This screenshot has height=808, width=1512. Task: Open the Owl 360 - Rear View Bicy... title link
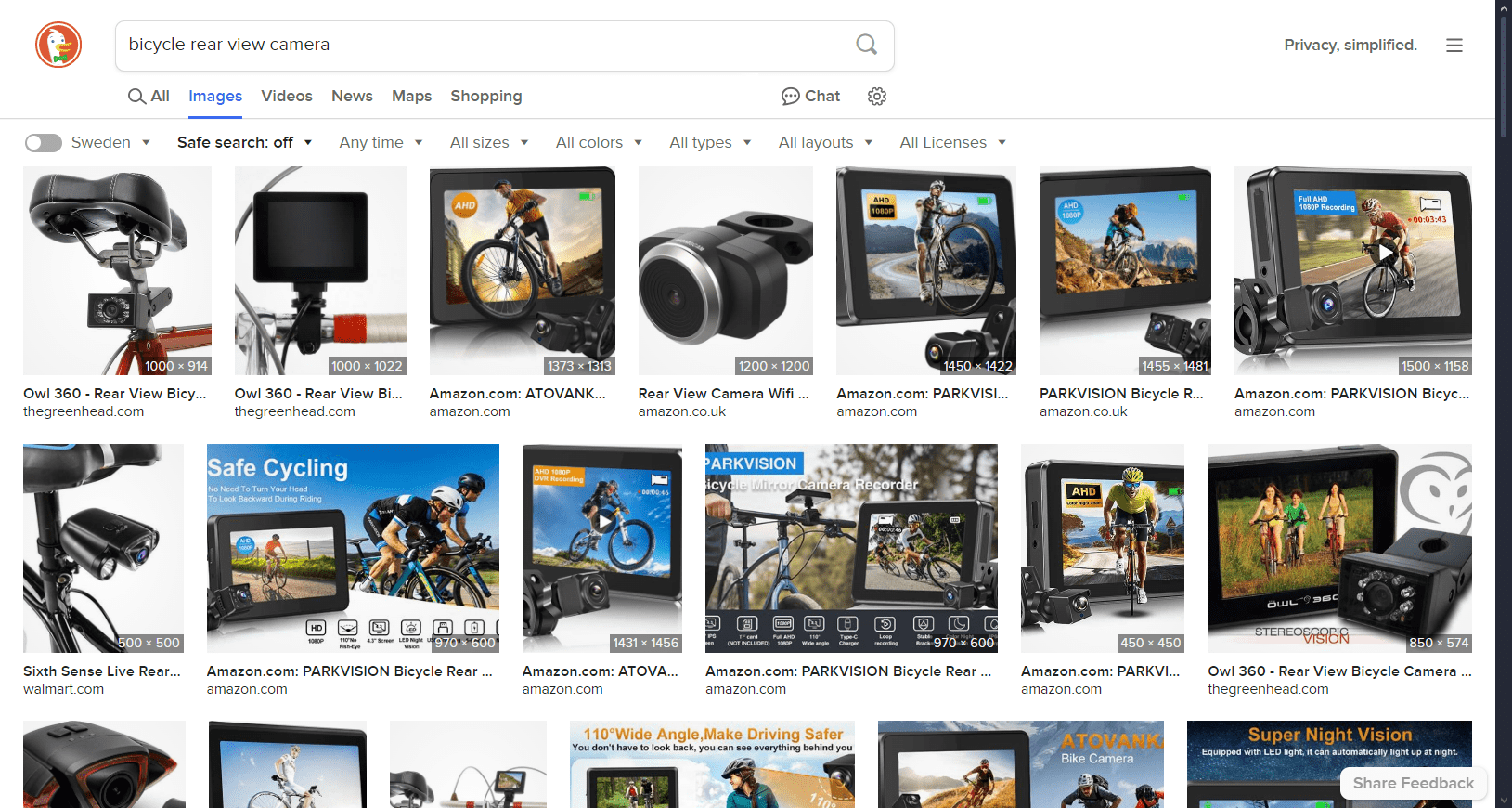(115, 394)
